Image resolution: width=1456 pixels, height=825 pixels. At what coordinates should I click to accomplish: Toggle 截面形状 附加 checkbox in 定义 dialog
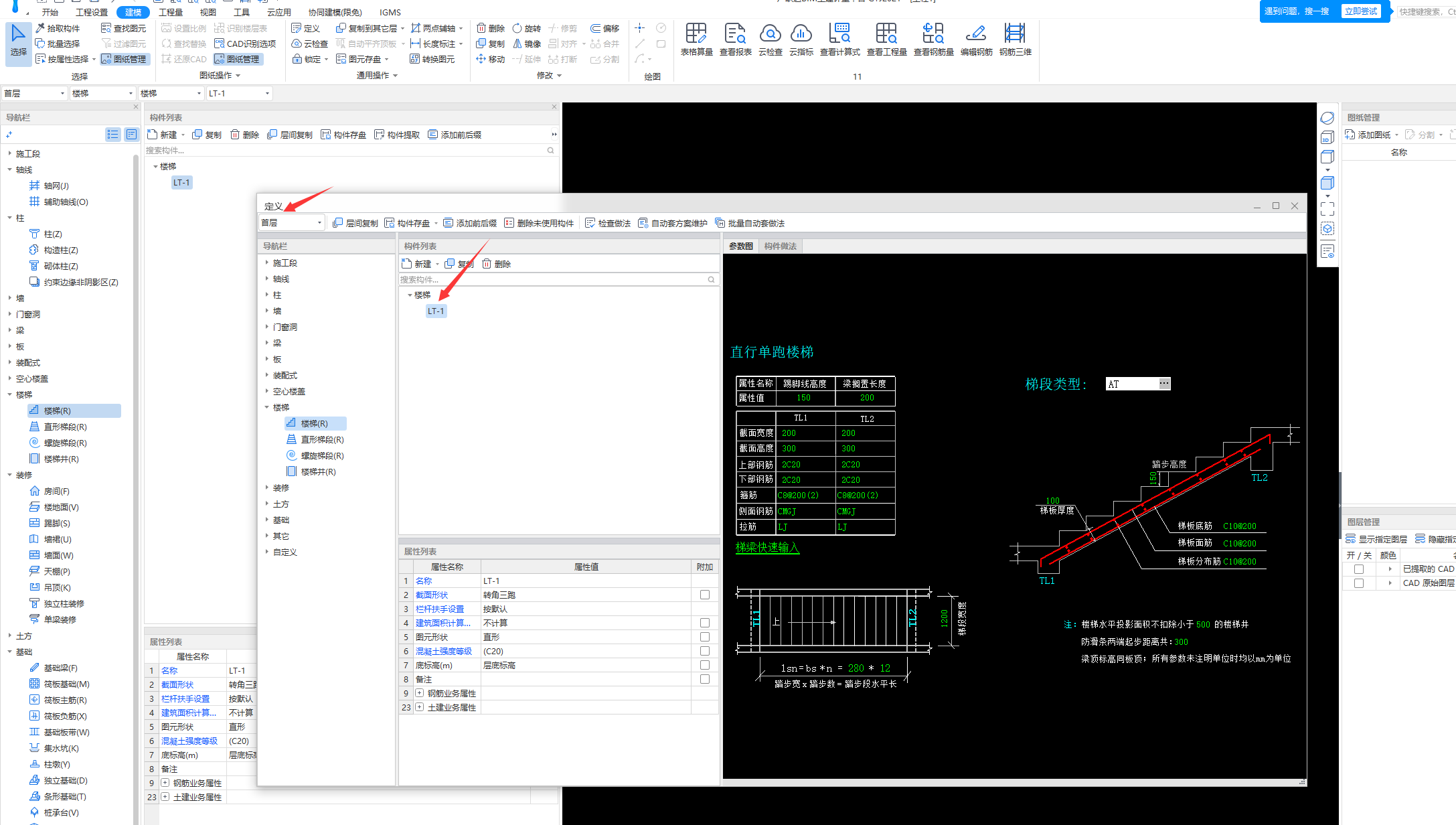click(705, 595)
